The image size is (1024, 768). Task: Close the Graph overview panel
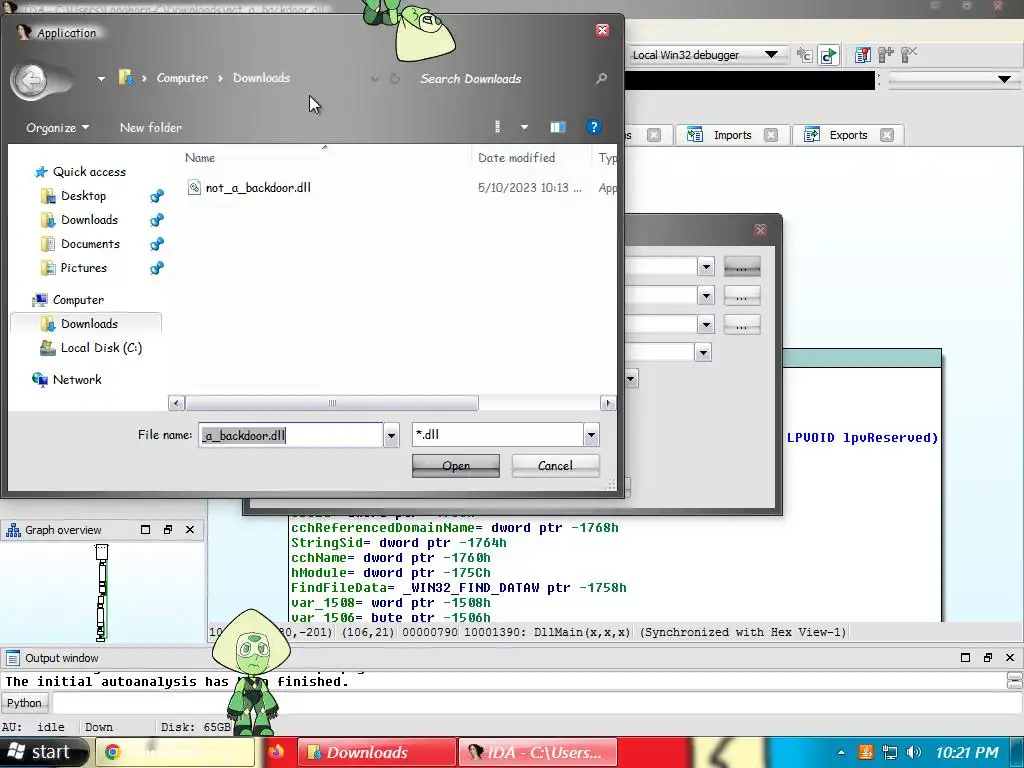point(190,530)
